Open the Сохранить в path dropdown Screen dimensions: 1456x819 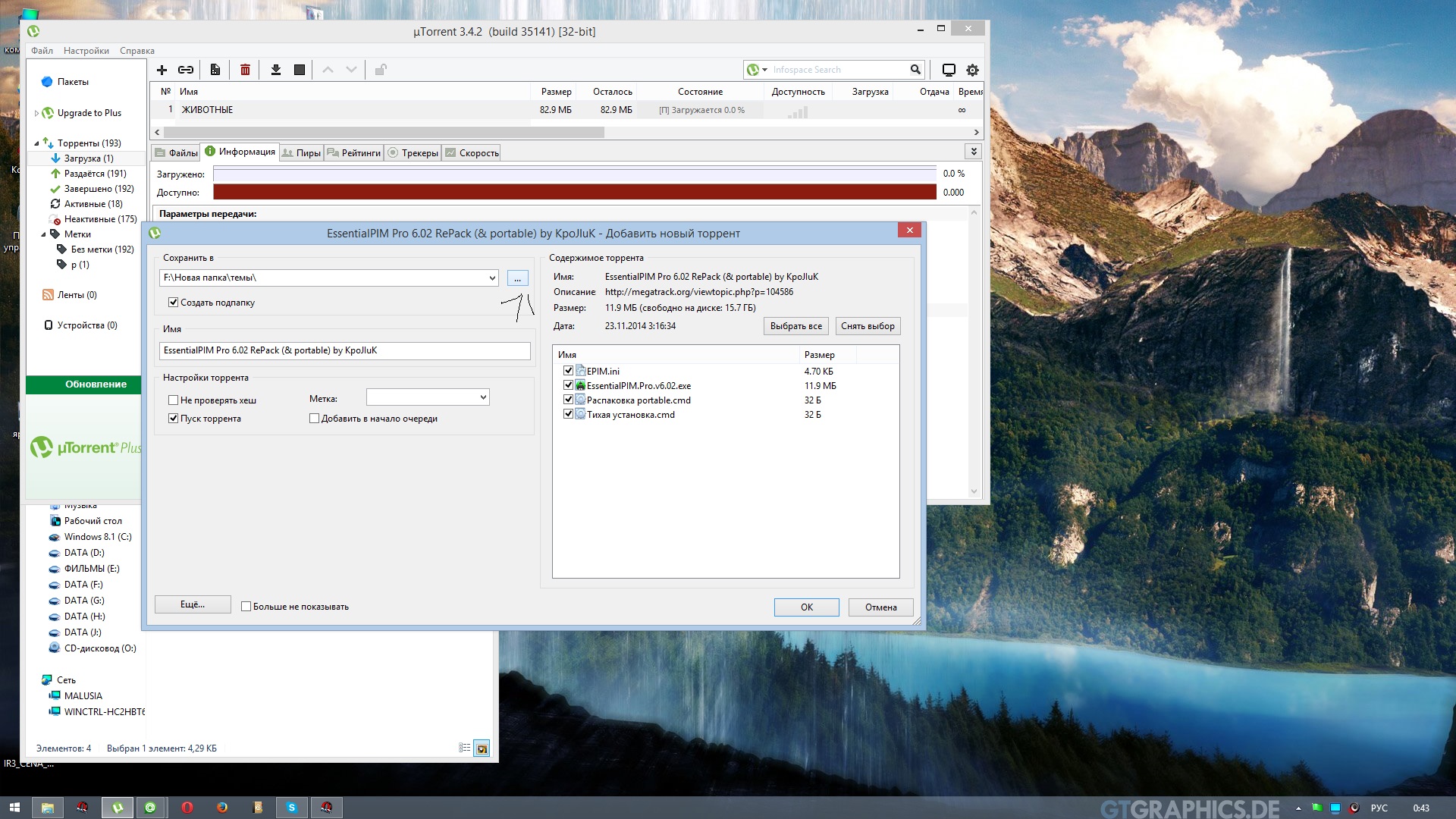point(492,278)
